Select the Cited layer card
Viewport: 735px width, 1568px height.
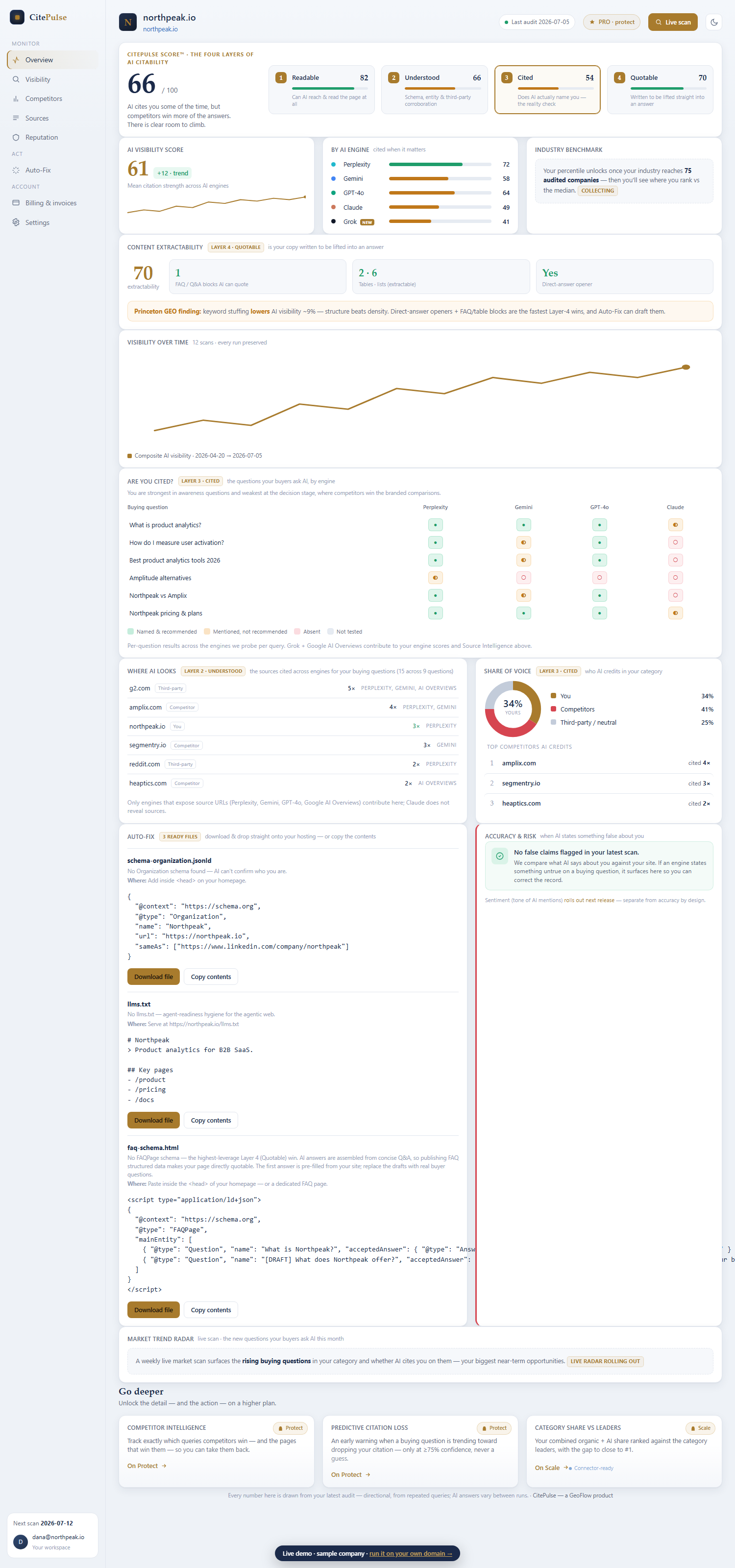point(548,90)
